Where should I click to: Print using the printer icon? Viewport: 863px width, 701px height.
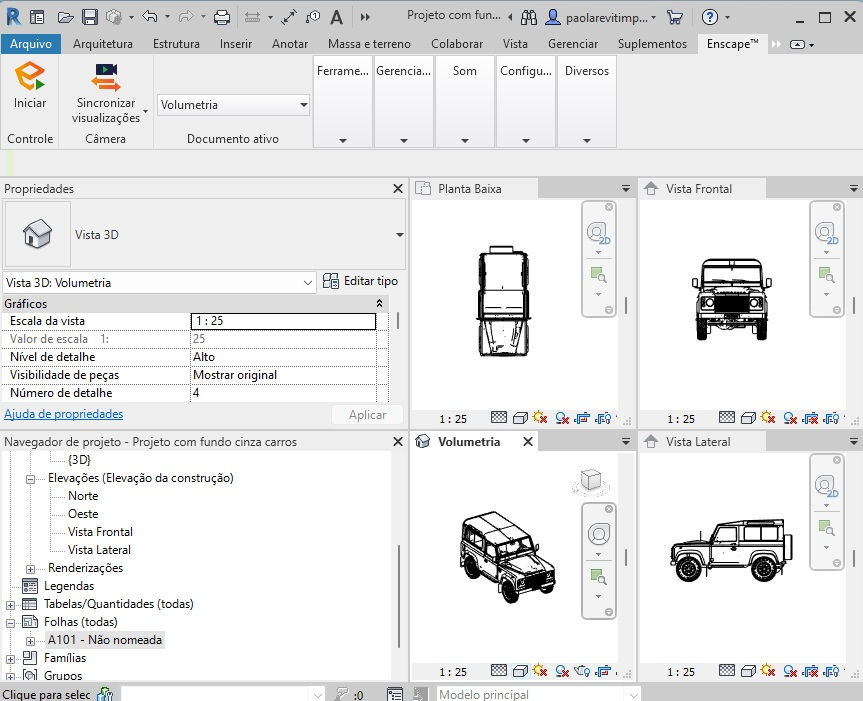coord(222,18)
